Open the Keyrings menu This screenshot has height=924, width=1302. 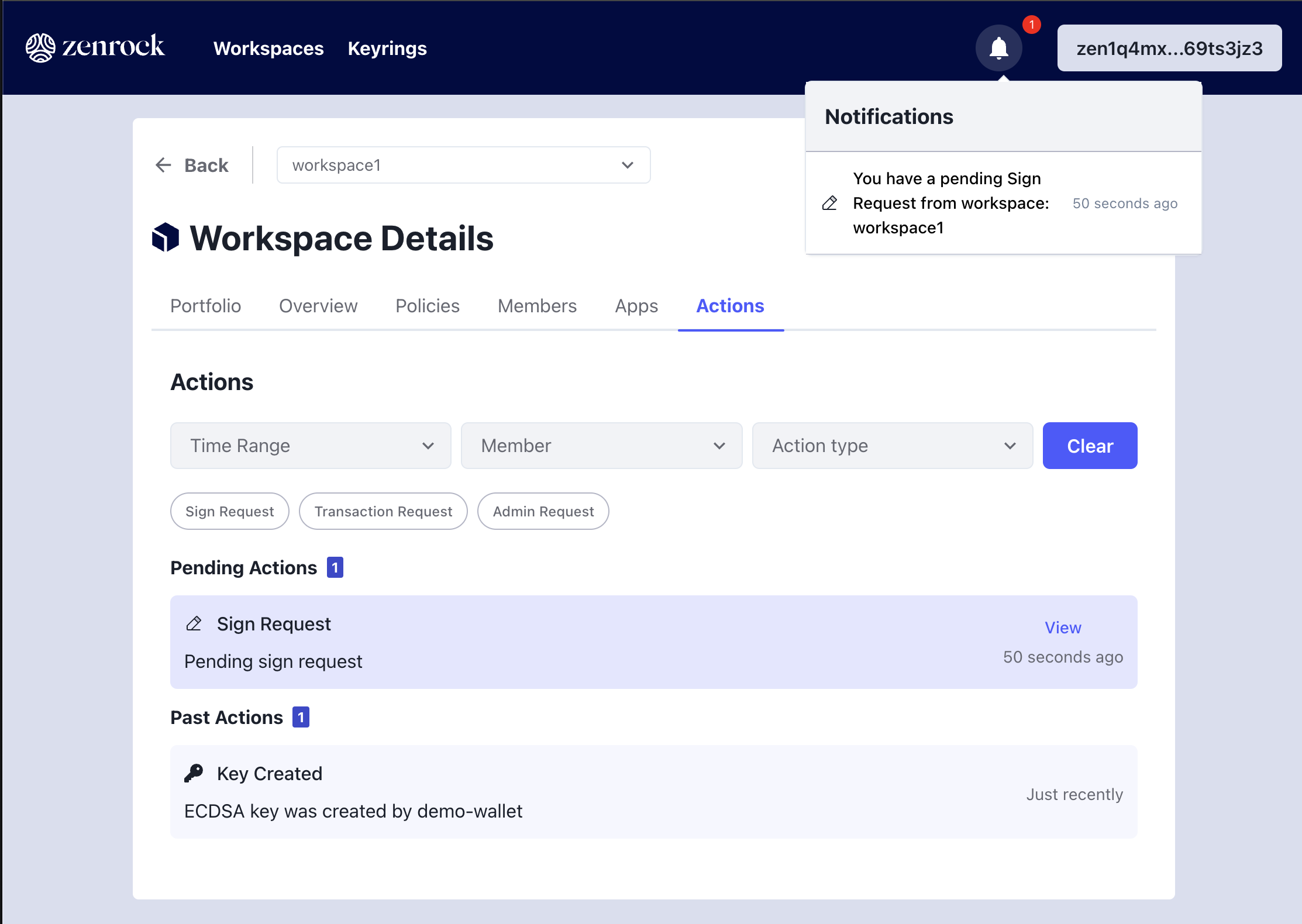pos(387,48)
